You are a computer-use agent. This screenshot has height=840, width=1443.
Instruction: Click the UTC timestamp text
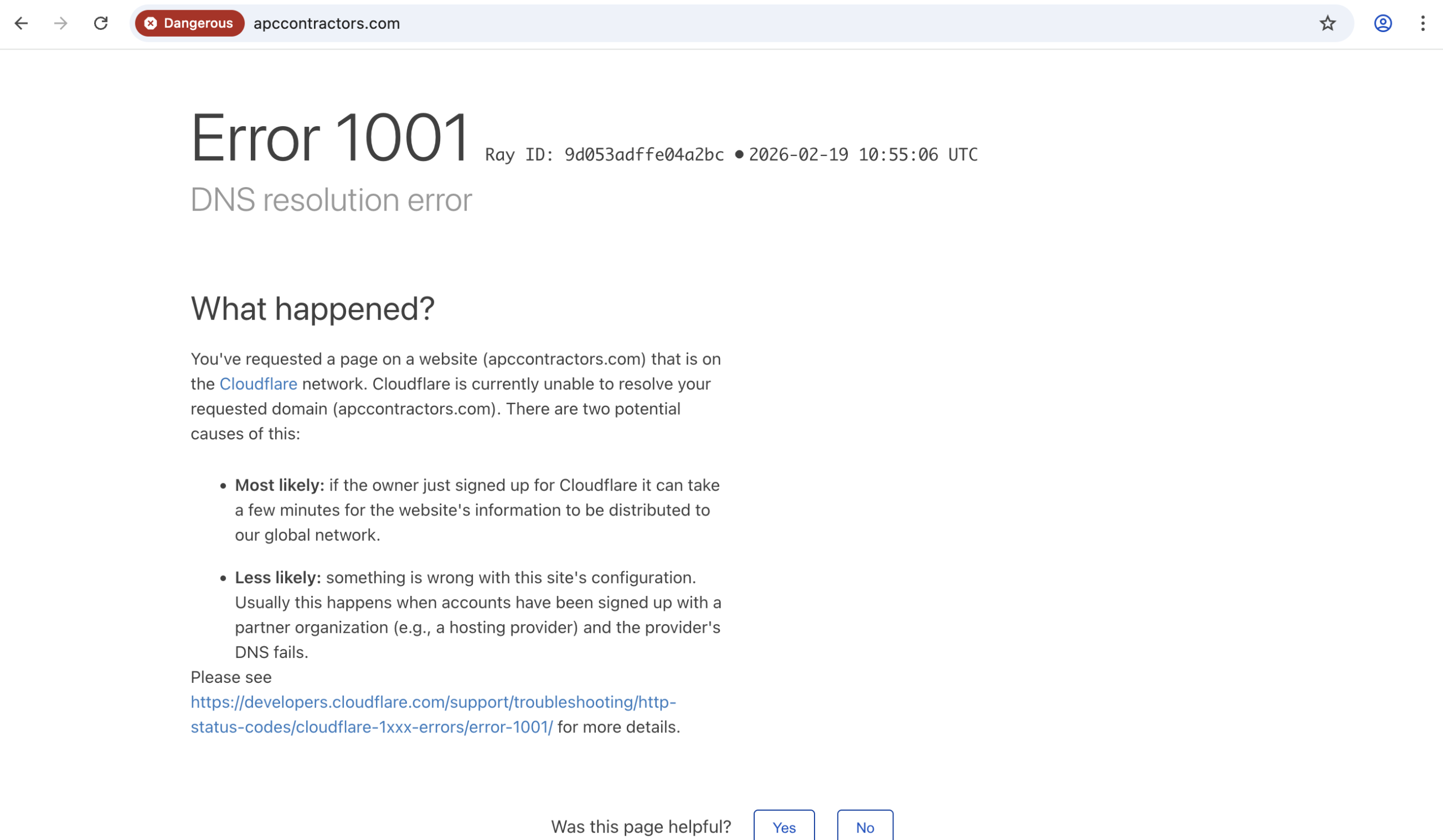point(863,155)
